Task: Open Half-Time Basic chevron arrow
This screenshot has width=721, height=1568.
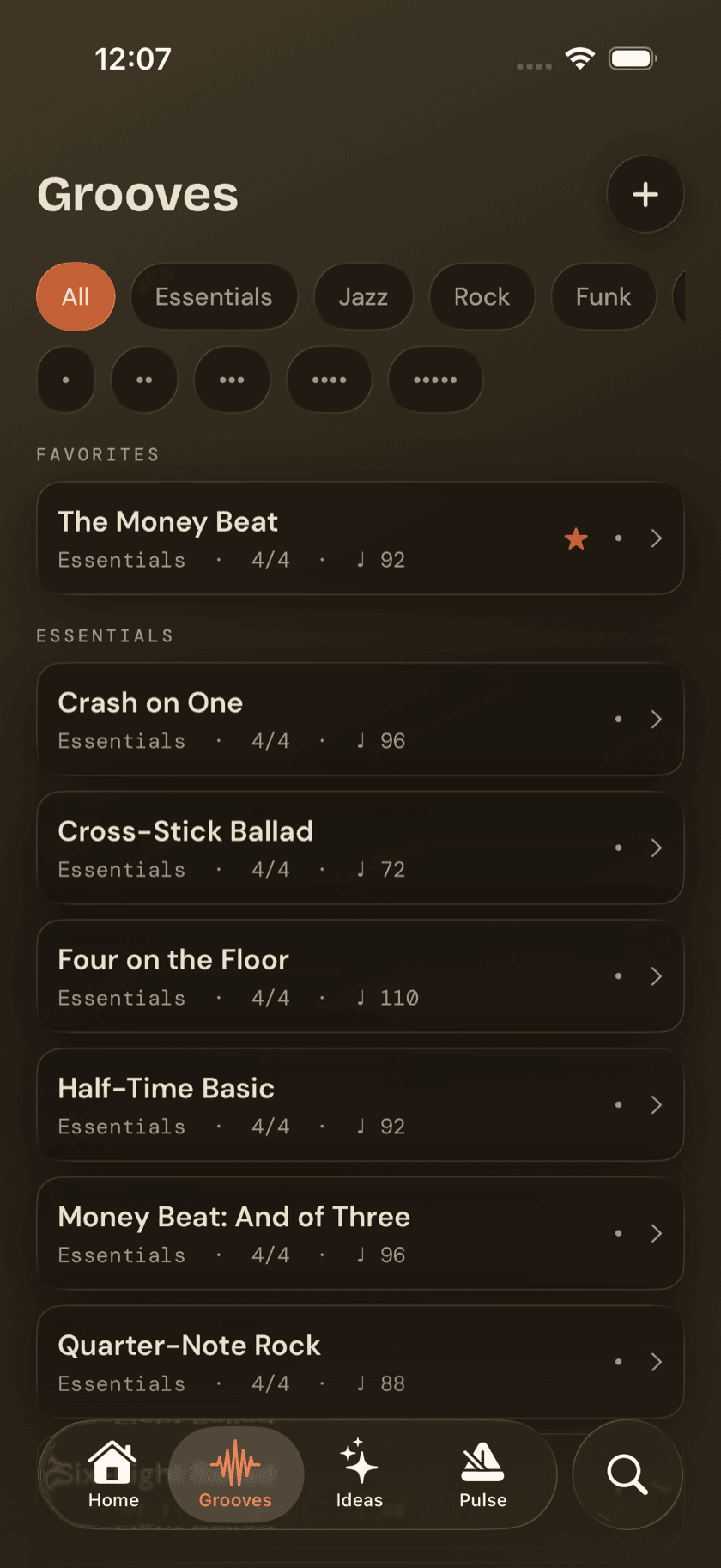Action: coord(657,1104)
